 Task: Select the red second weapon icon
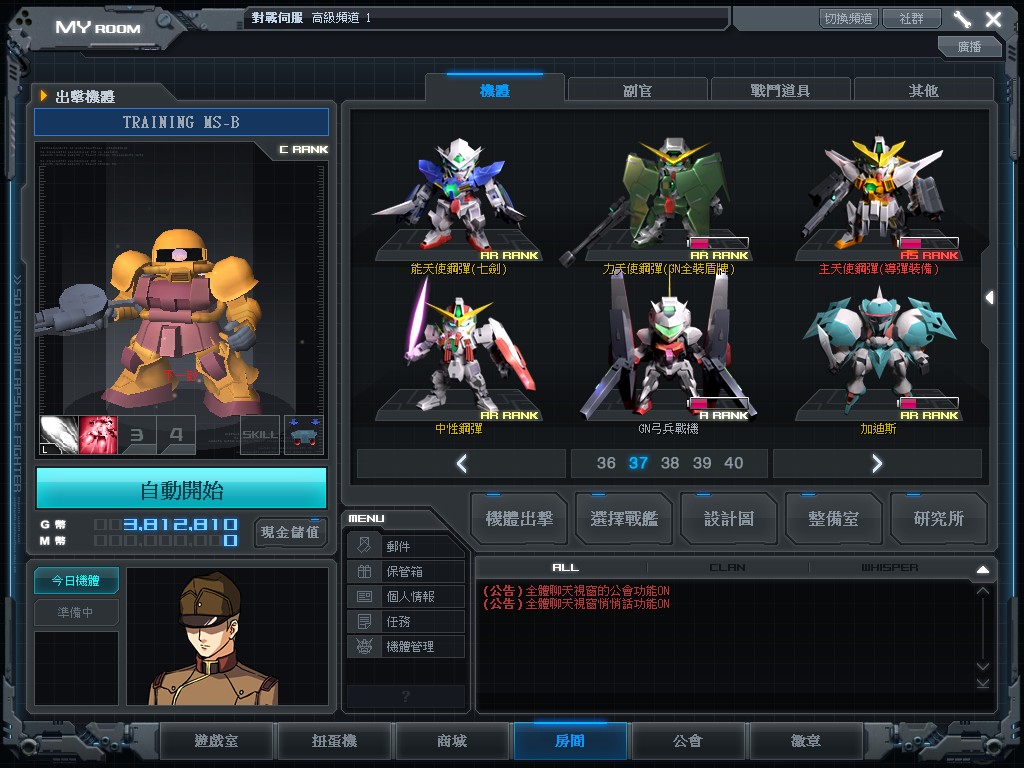[x=98, y=435]
